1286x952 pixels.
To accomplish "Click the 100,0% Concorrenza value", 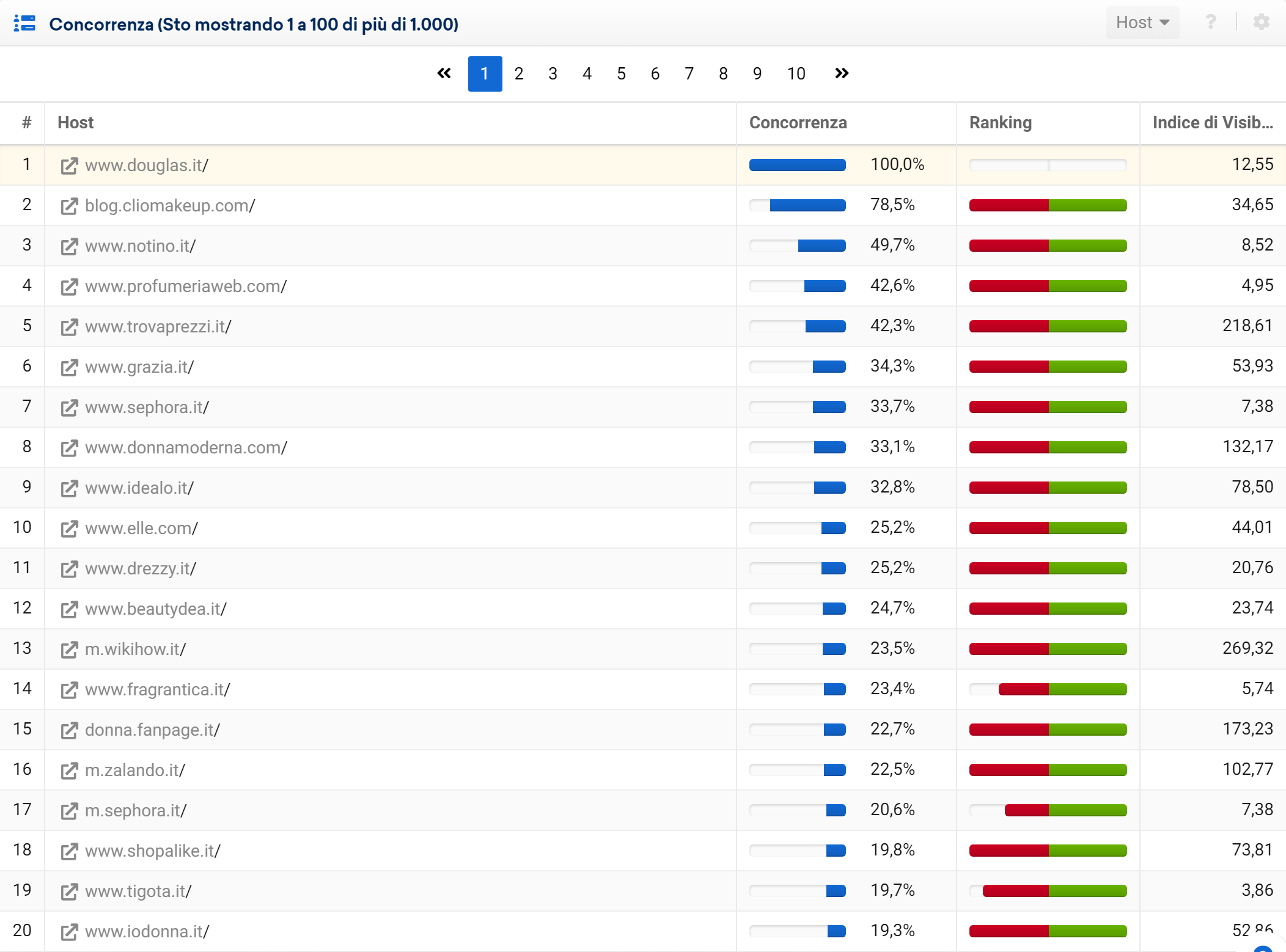I will click(x=897, y=164).
